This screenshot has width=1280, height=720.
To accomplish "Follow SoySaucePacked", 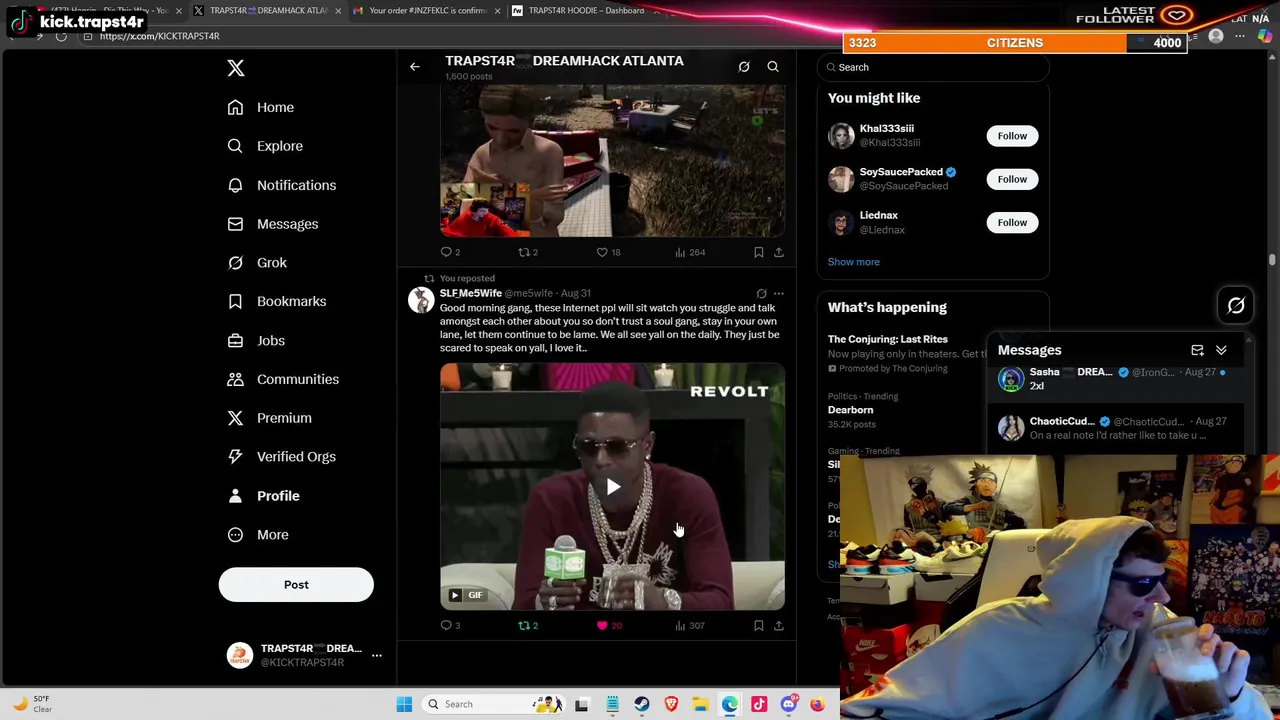I will tap(1012, 179).
